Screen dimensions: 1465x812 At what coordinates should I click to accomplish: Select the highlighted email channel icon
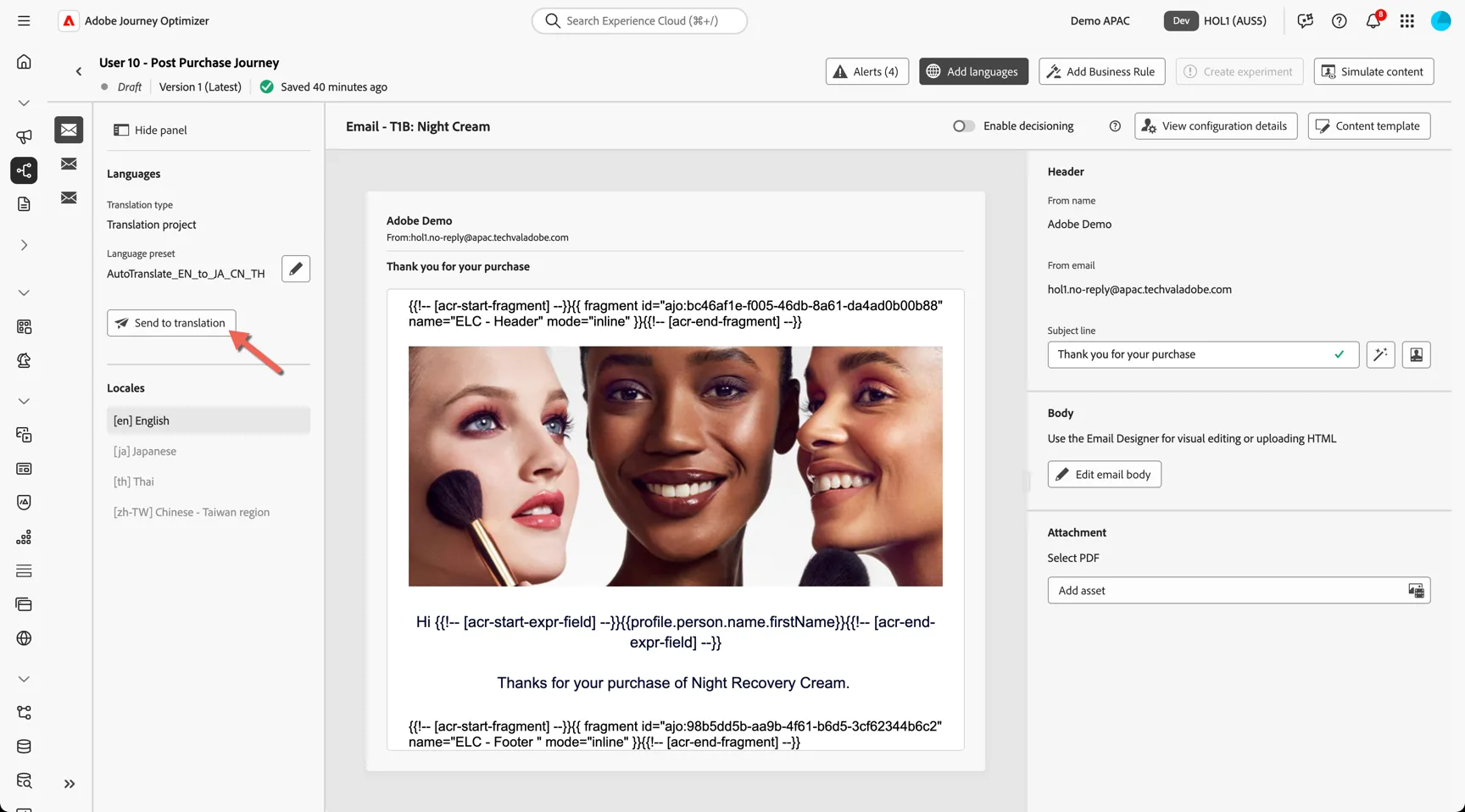pos(69,130)
